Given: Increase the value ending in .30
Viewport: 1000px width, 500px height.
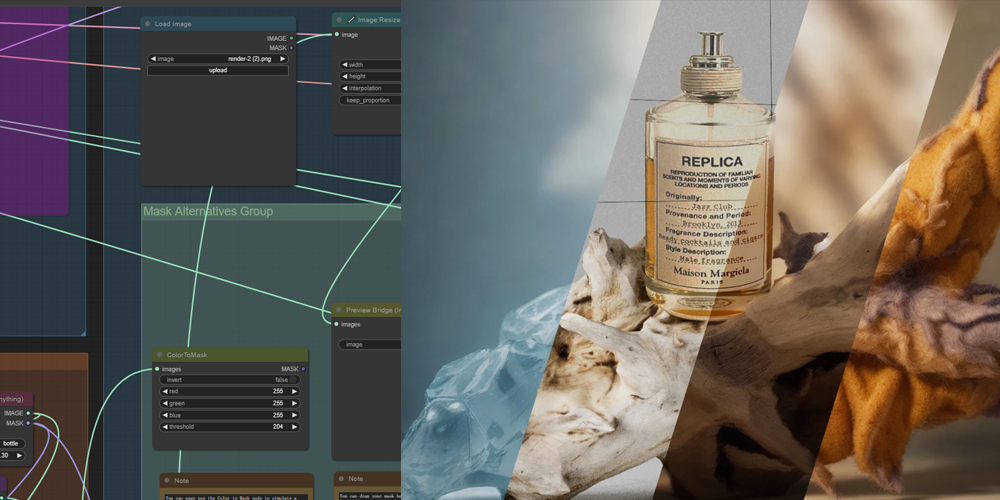Looking at the screenshot, I should (x=20, y=455).
